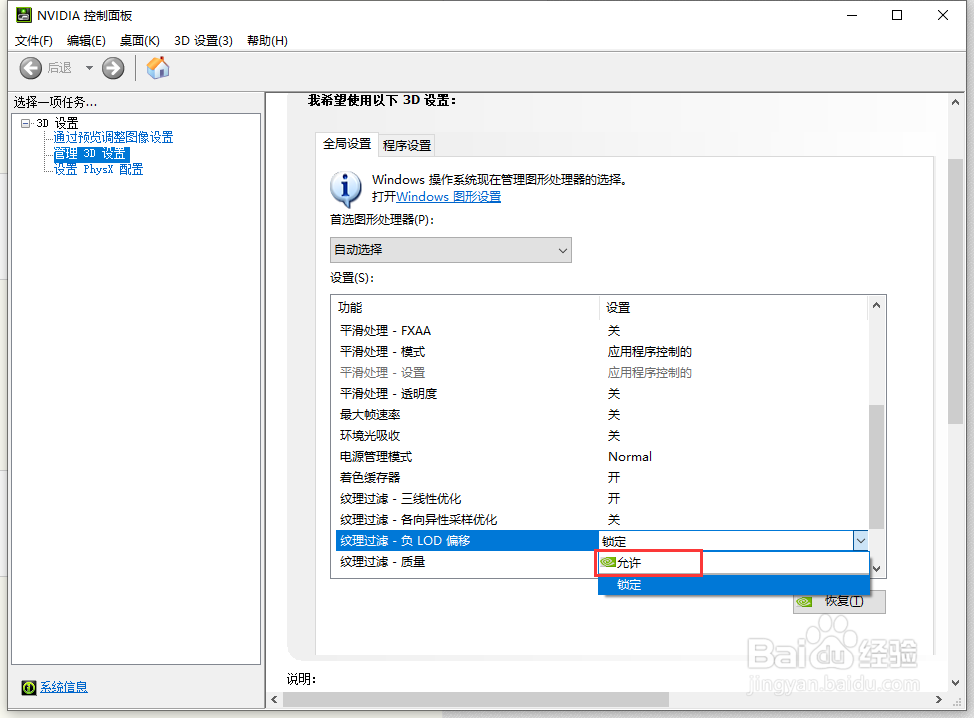The image size is (974, 718).
Task: Click the horizontal scrollbar thumb
Action: coord(476,700)
